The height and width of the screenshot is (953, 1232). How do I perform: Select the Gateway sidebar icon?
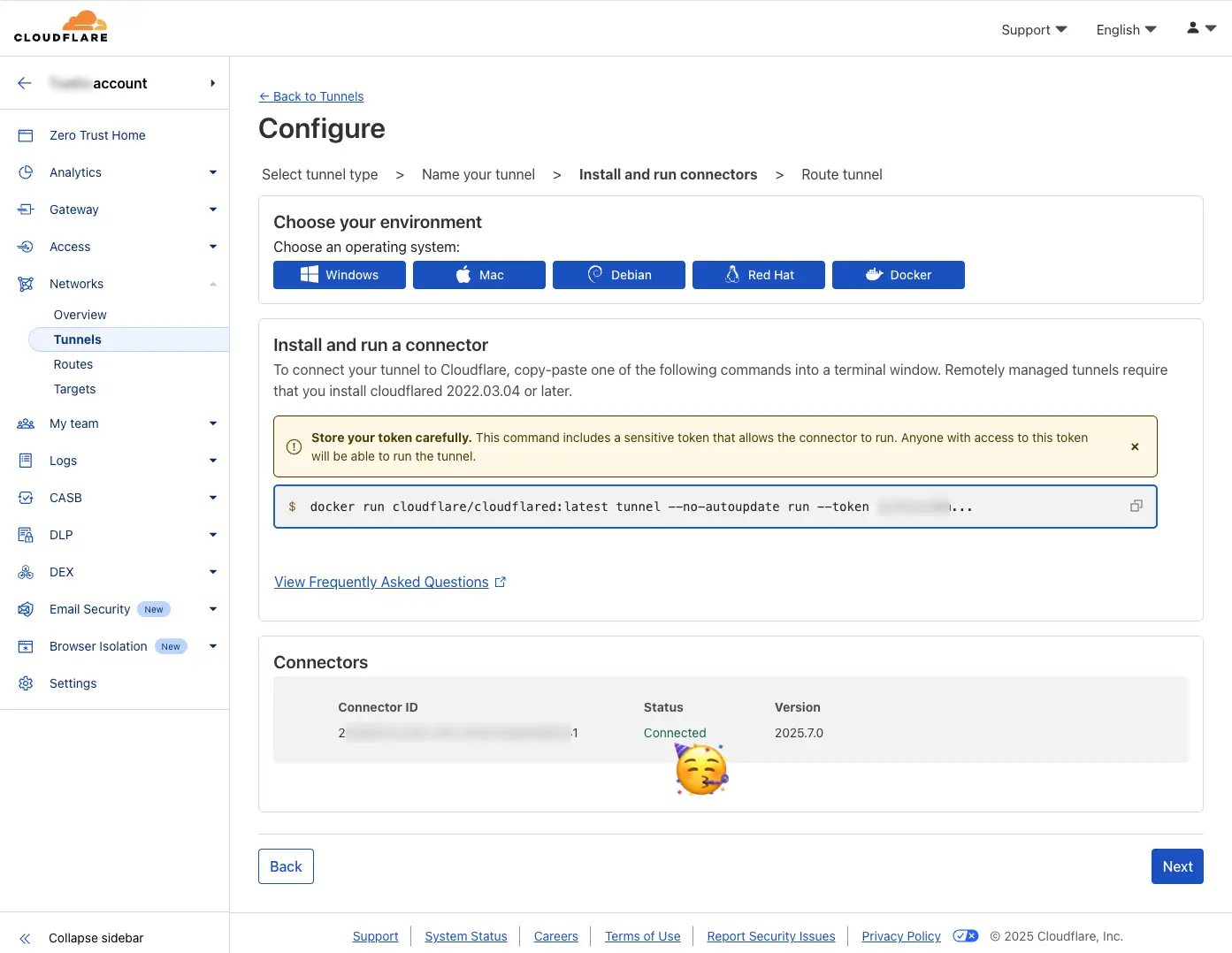pos(26,210)
